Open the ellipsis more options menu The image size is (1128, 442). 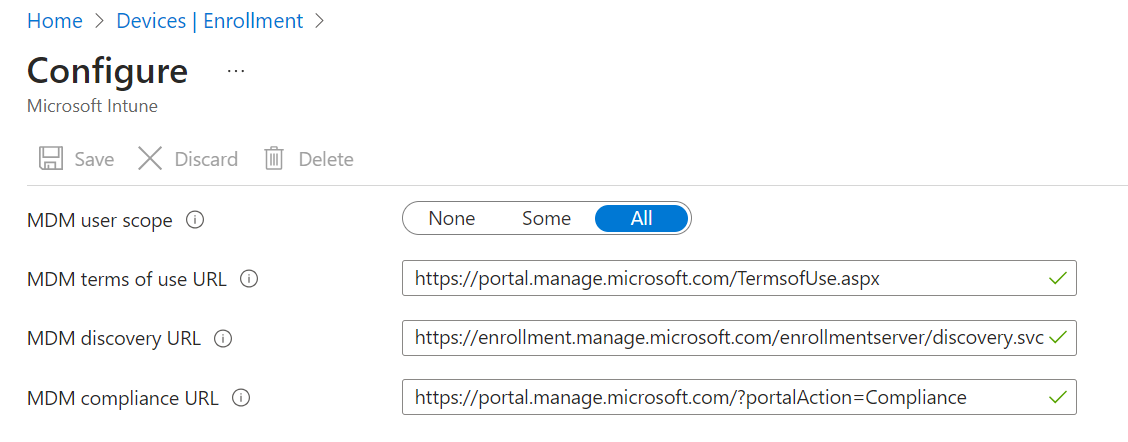click(236, 72)
